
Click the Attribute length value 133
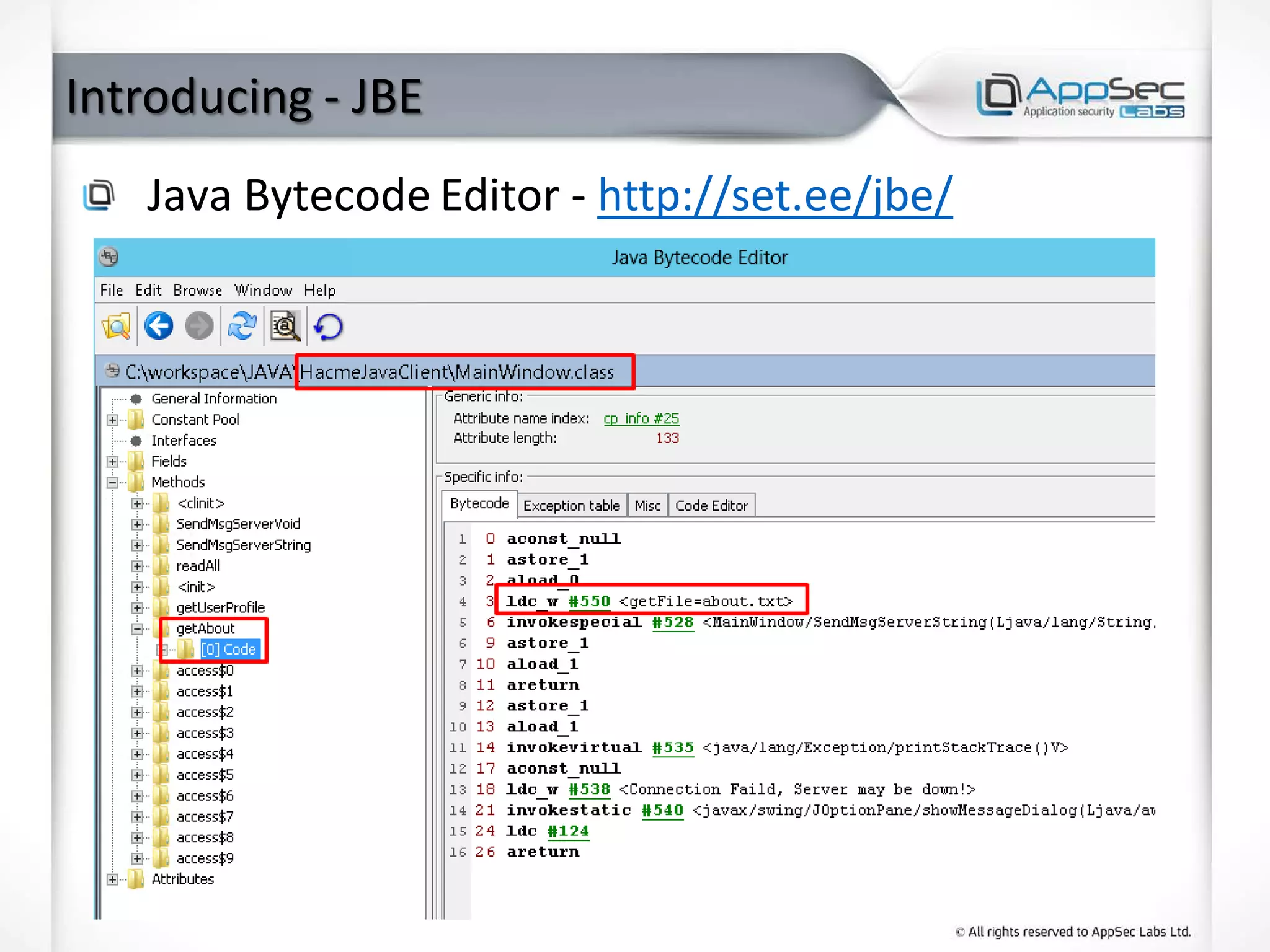pyautogui.click(x=668, y=438)
